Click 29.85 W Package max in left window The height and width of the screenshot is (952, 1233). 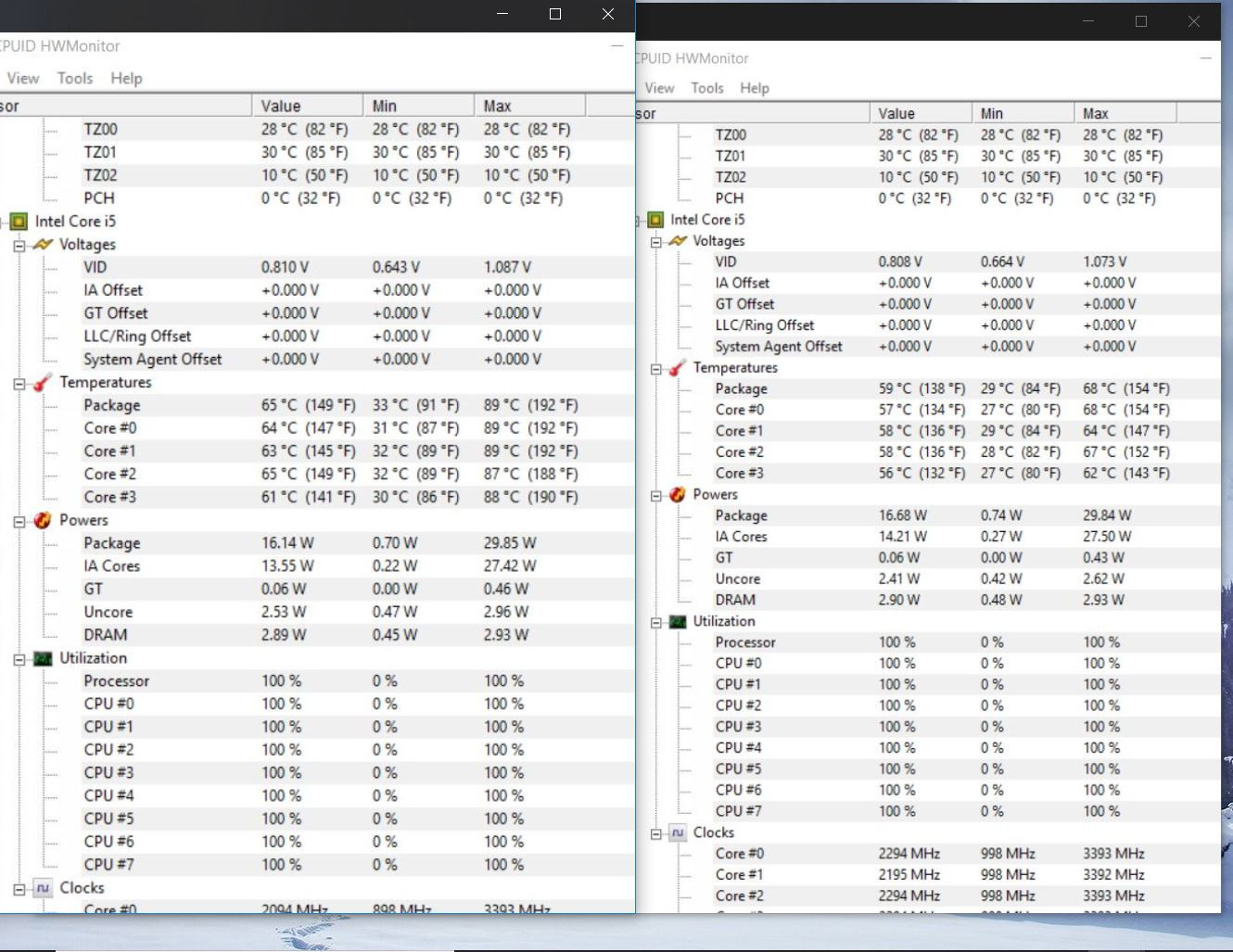coord(509,543)
